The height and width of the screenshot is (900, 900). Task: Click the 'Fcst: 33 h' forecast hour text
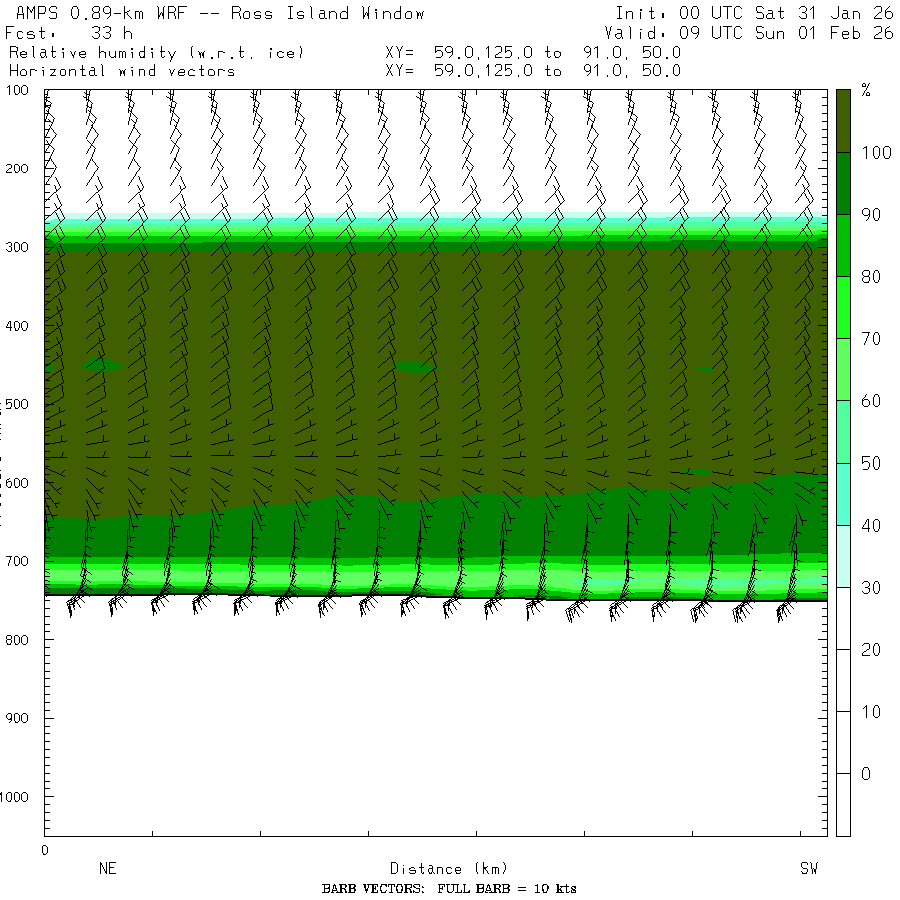pyautogui.click(x=69, y=33)
